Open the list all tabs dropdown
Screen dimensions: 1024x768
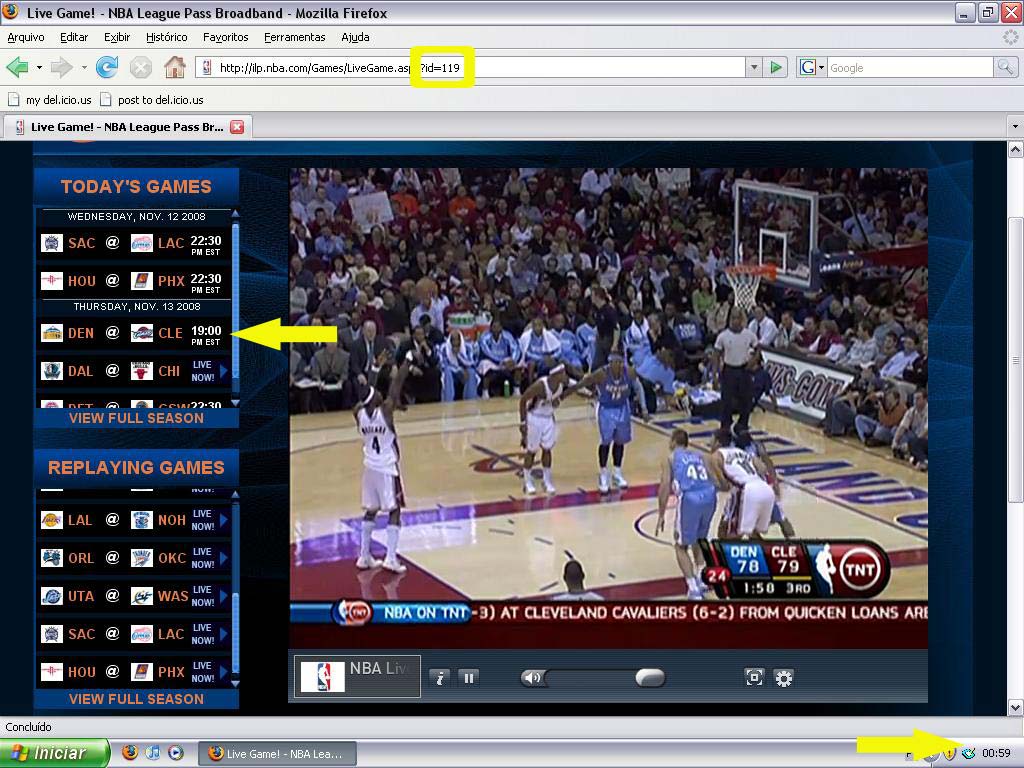[1015, 126]
